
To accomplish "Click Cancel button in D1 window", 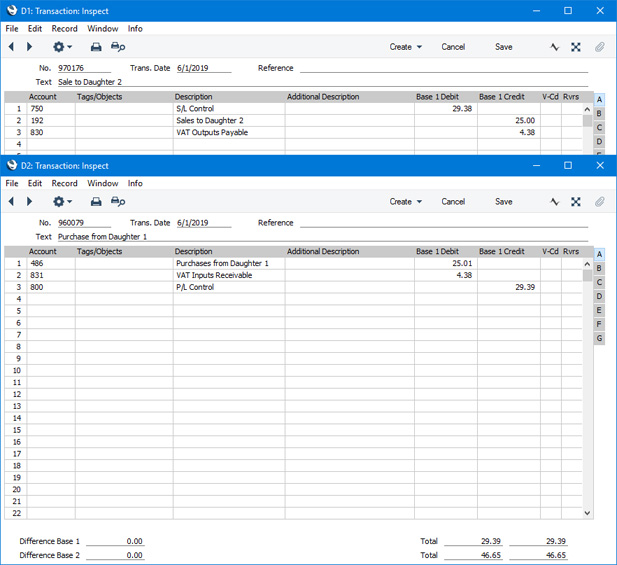I will (x=453, y=47).
